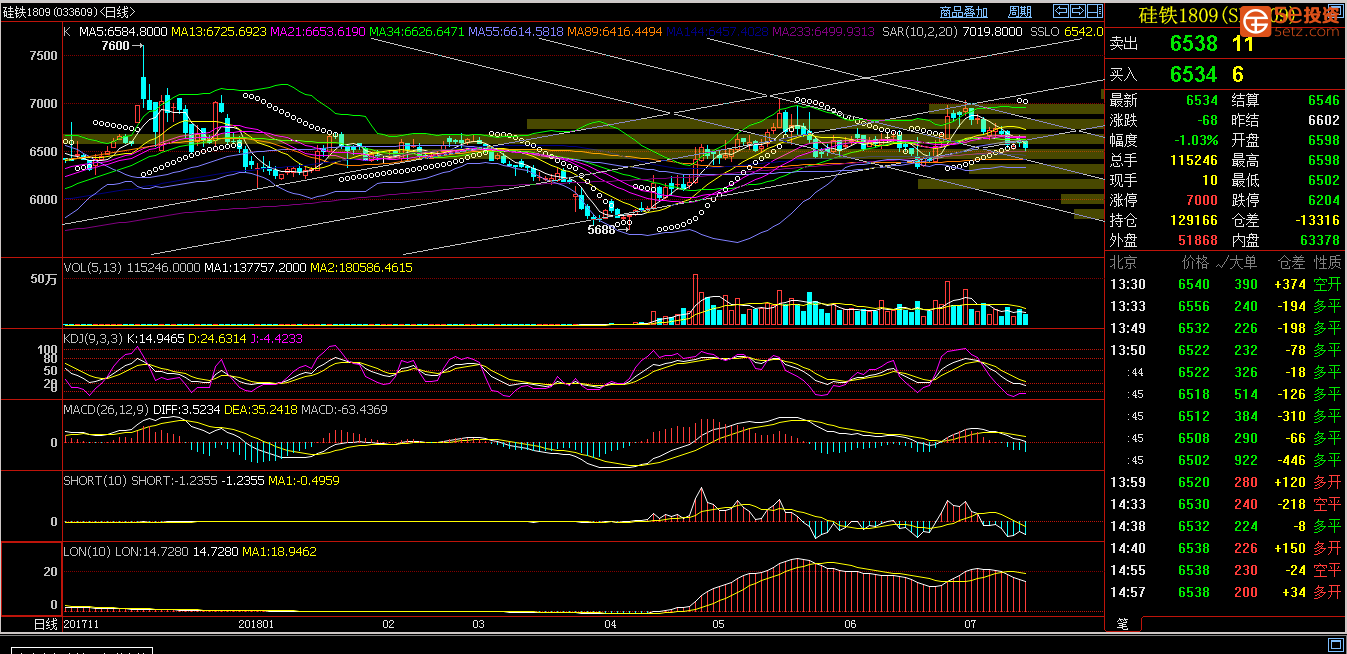Click the 性质 column header
This screenshot has height=654, width=1347.
(x=1327, y=262)
